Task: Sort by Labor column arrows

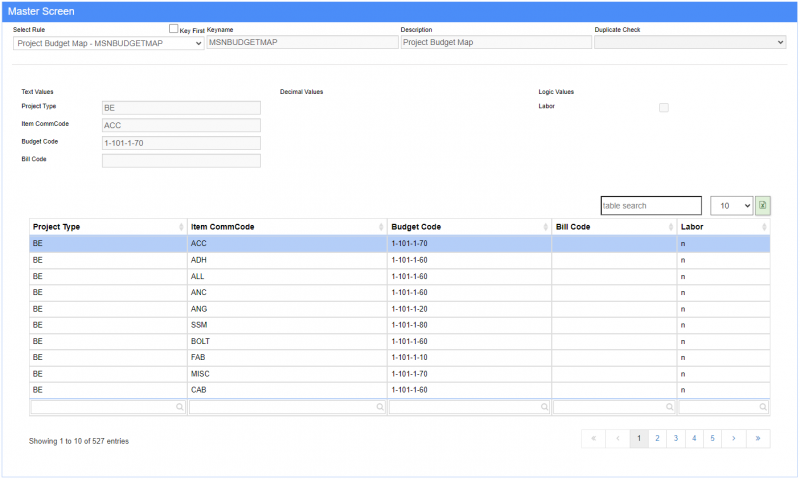Action: pyautogui.click(x=764, y=227)
